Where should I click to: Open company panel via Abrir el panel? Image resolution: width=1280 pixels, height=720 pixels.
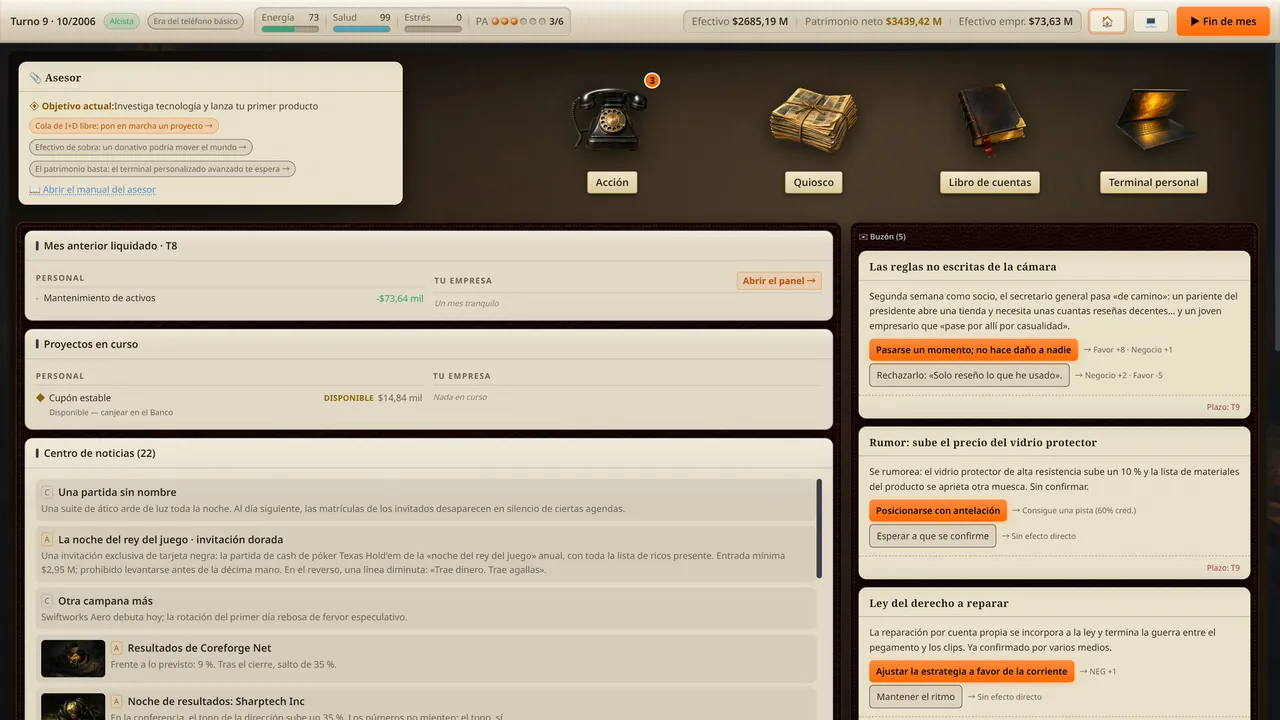tap(779, 281)
